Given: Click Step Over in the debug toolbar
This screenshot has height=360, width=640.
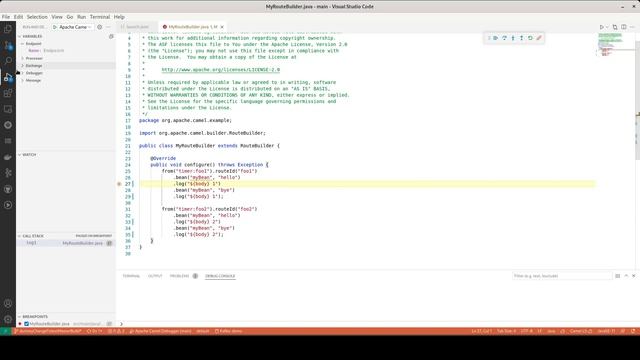Looking at the screenshot, I should (x=504, y=38).
